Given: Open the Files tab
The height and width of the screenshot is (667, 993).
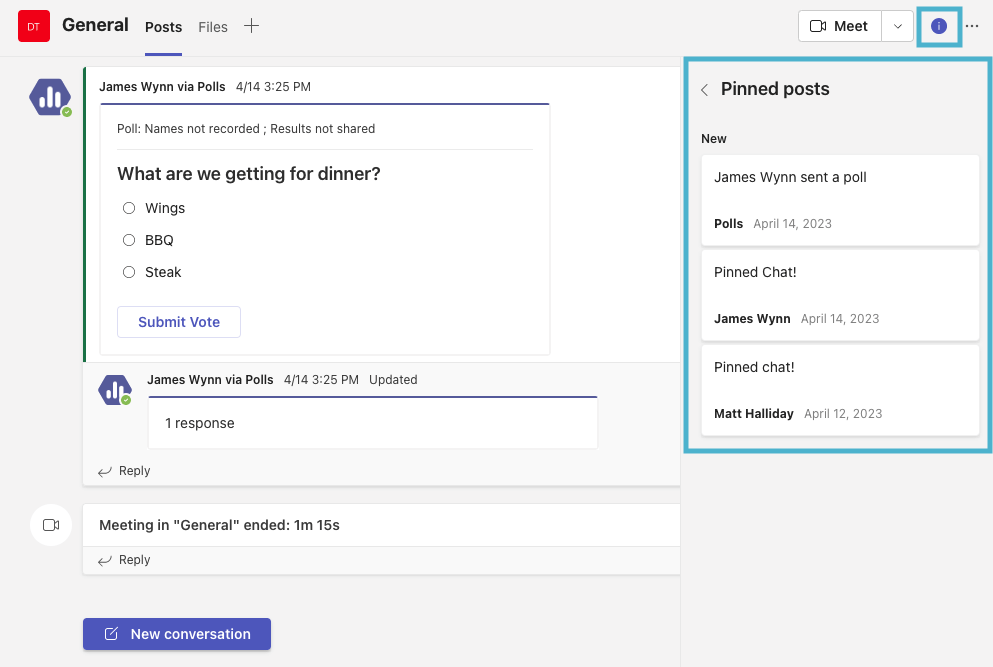Looking at the screenshot, I should pyautogui.click(x=213, y=27).
